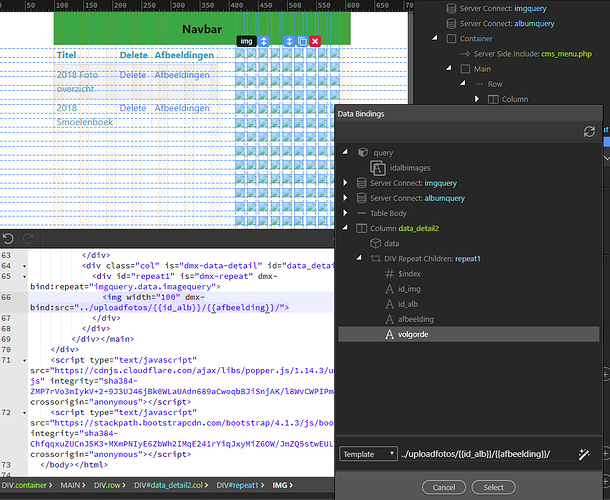Click the Titel column header
Screen dimensions: 610x500
[x=66, y=55]
